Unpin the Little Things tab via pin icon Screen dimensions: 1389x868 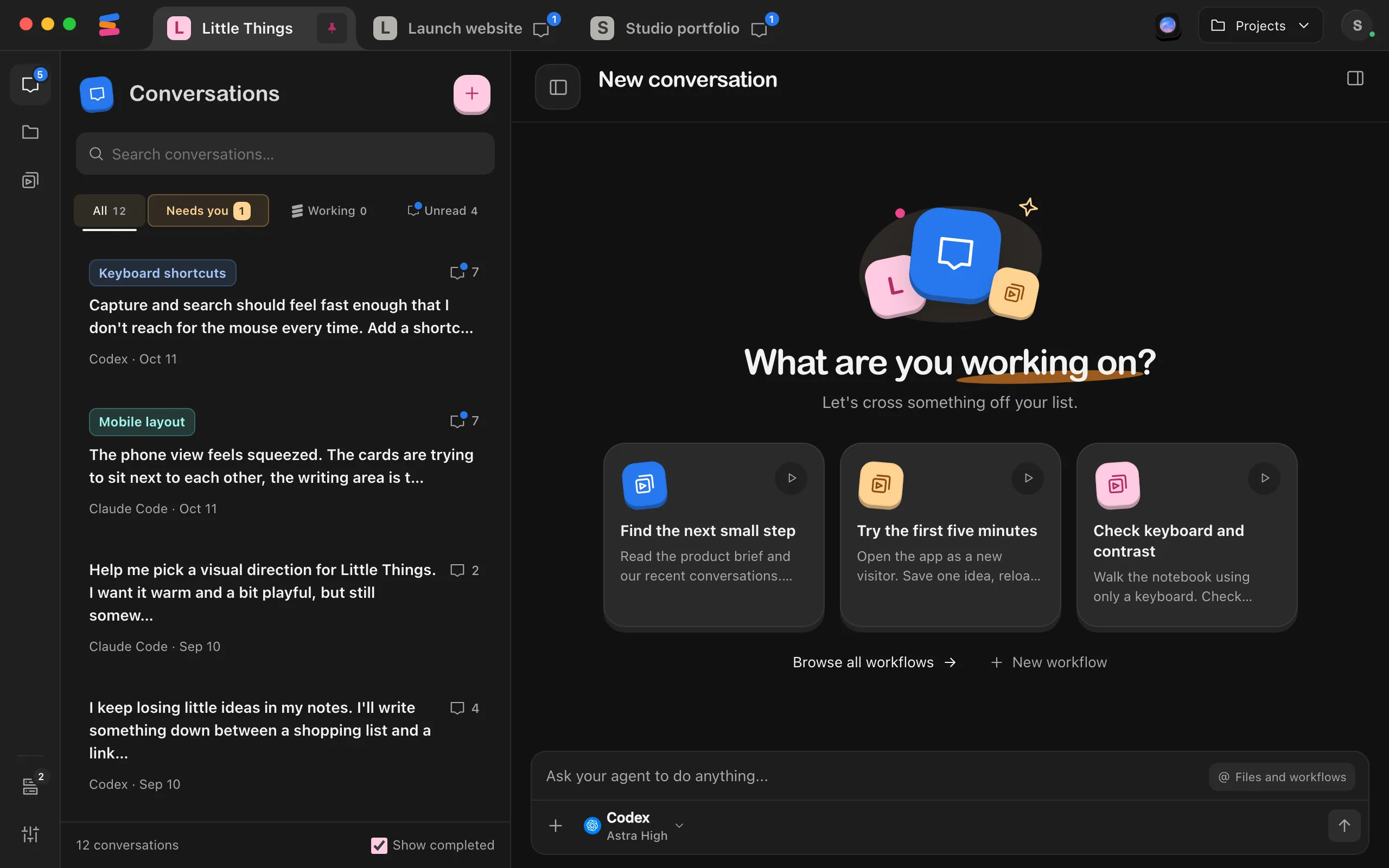332,28
